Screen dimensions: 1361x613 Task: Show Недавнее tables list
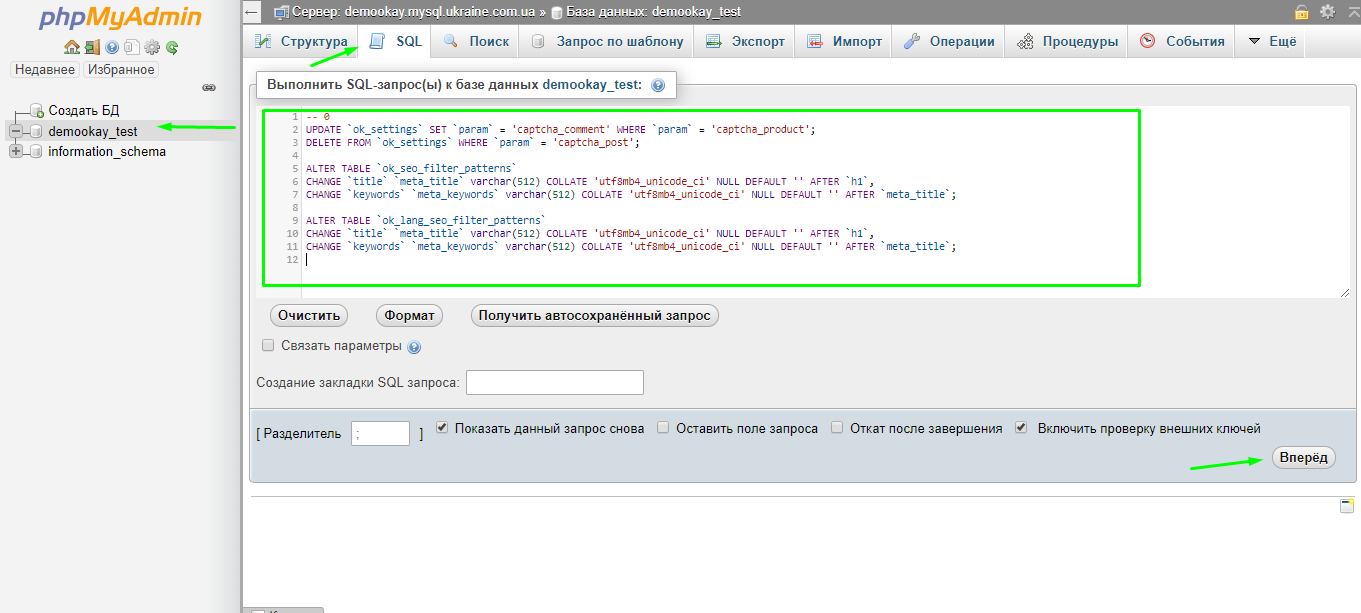(x=45, y=69)
